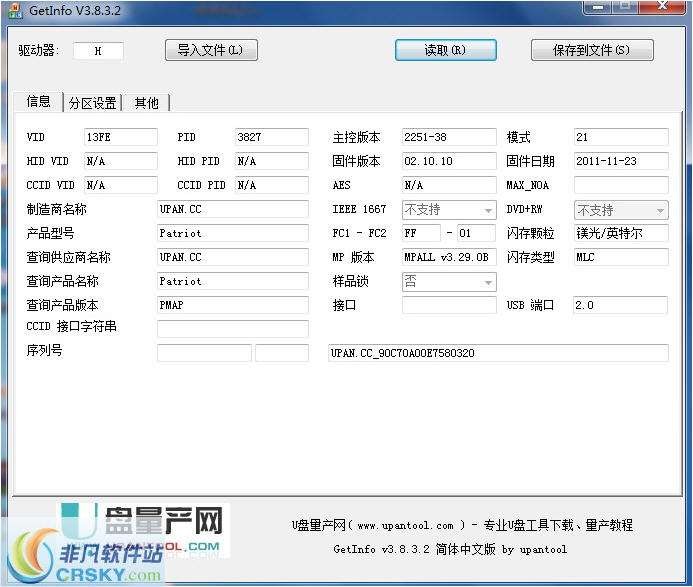Click the 主控版本 field showing 2251-38
The image size is (693, 587).
pyautogui.click(x=449, y=137)
